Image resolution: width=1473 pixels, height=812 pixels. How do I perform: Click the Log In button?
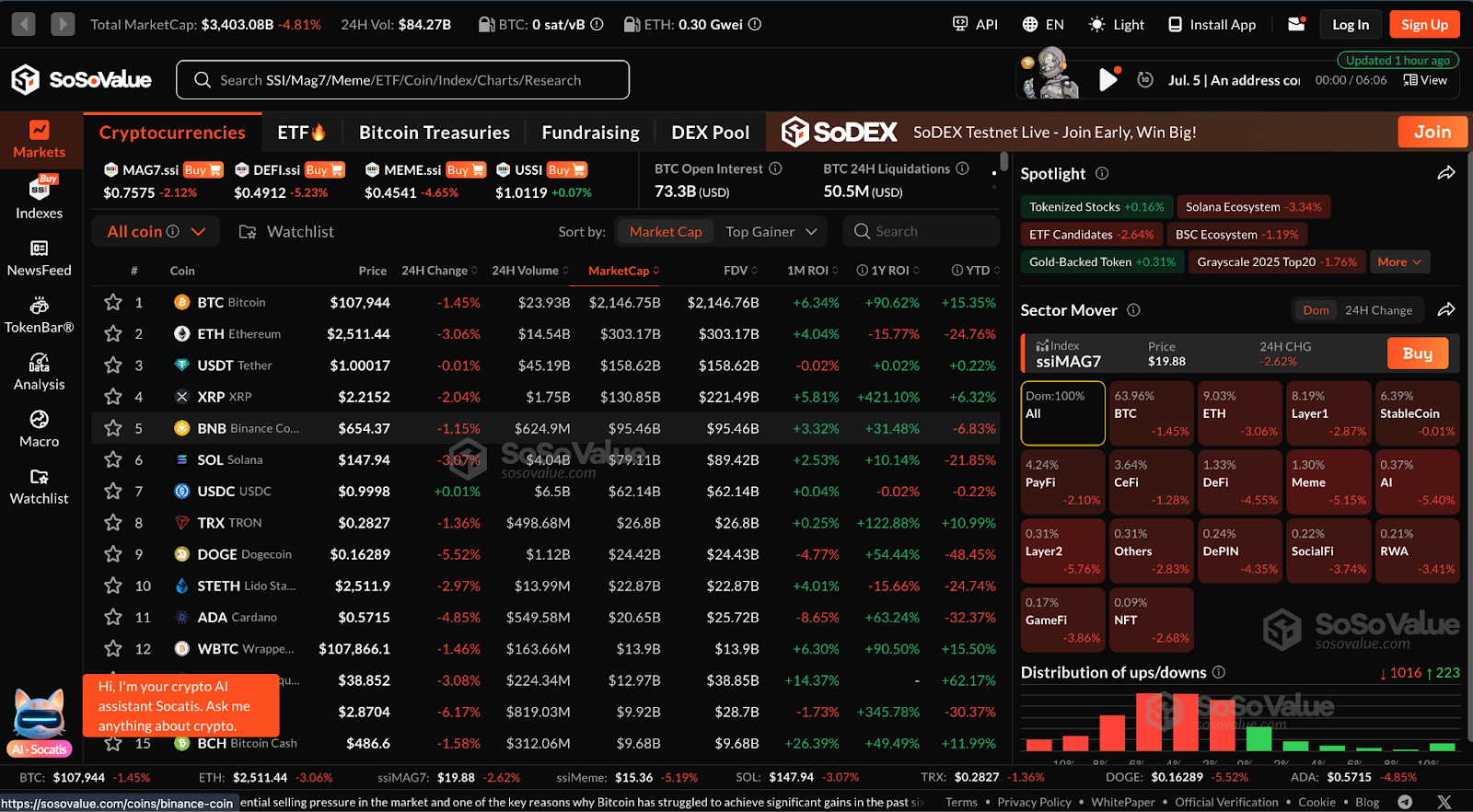[x=1350, y=25]
